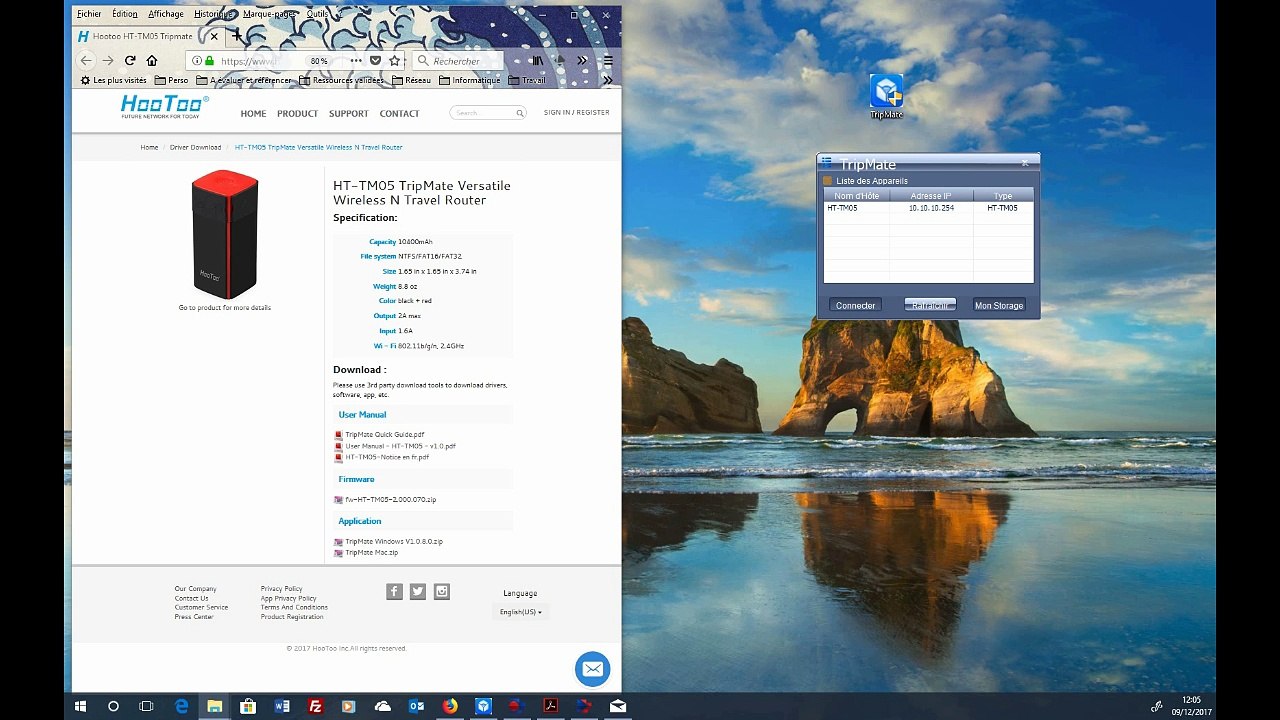The height and width of the screenshot is (720, 1280).
Task: Open the Réseau bookmarks folder
Action: pos(412,80)
